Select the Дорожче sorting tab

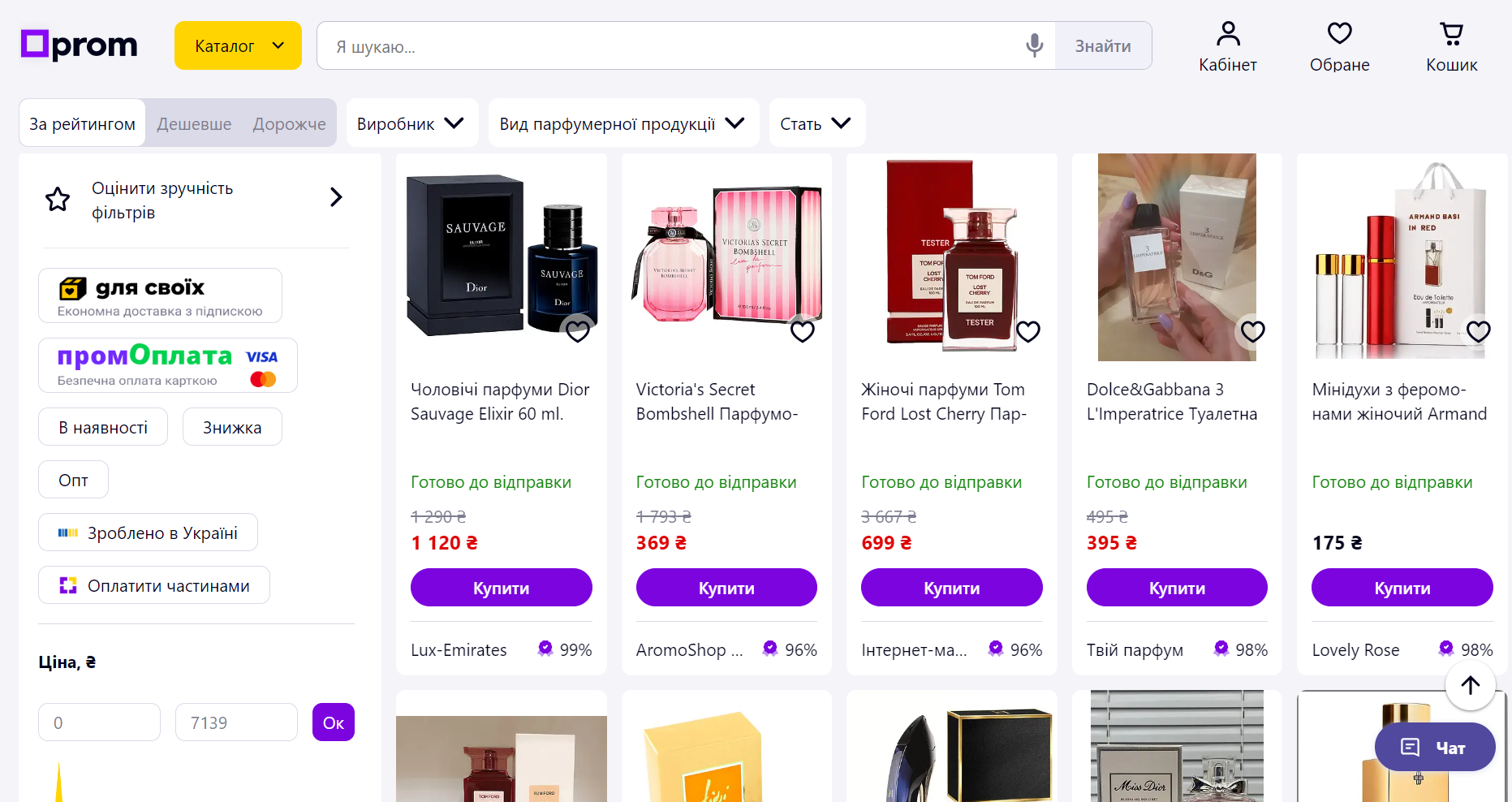[288, 123]
